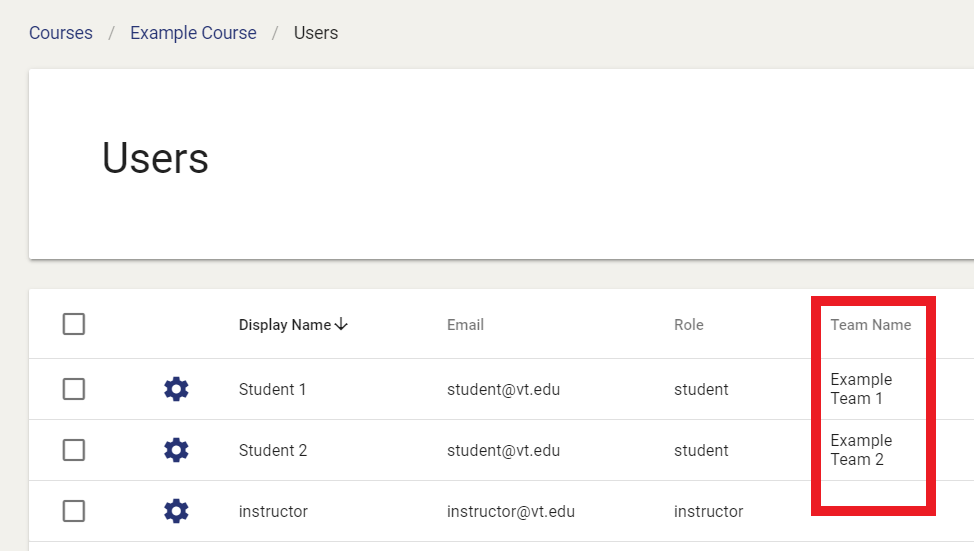
Task: Click student@vt.edu in Student 2 row
Action: click(504, 450)
